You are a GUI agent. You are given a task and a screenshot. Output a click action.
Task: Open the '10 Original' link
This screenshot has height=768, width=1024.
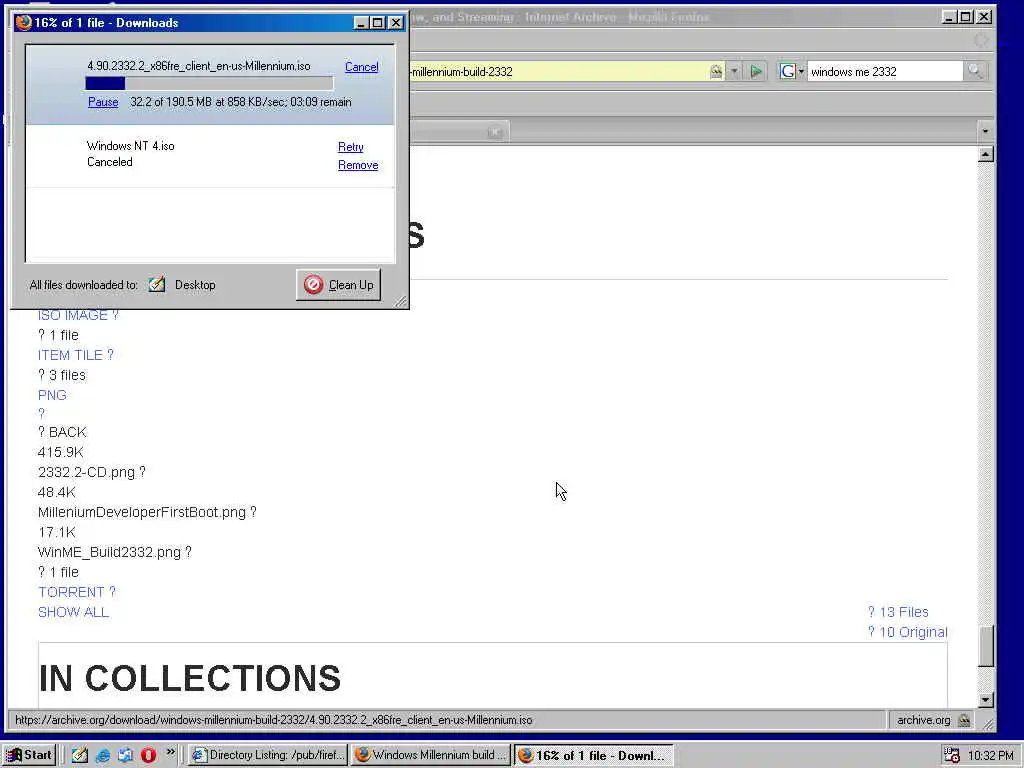[907, 632]
